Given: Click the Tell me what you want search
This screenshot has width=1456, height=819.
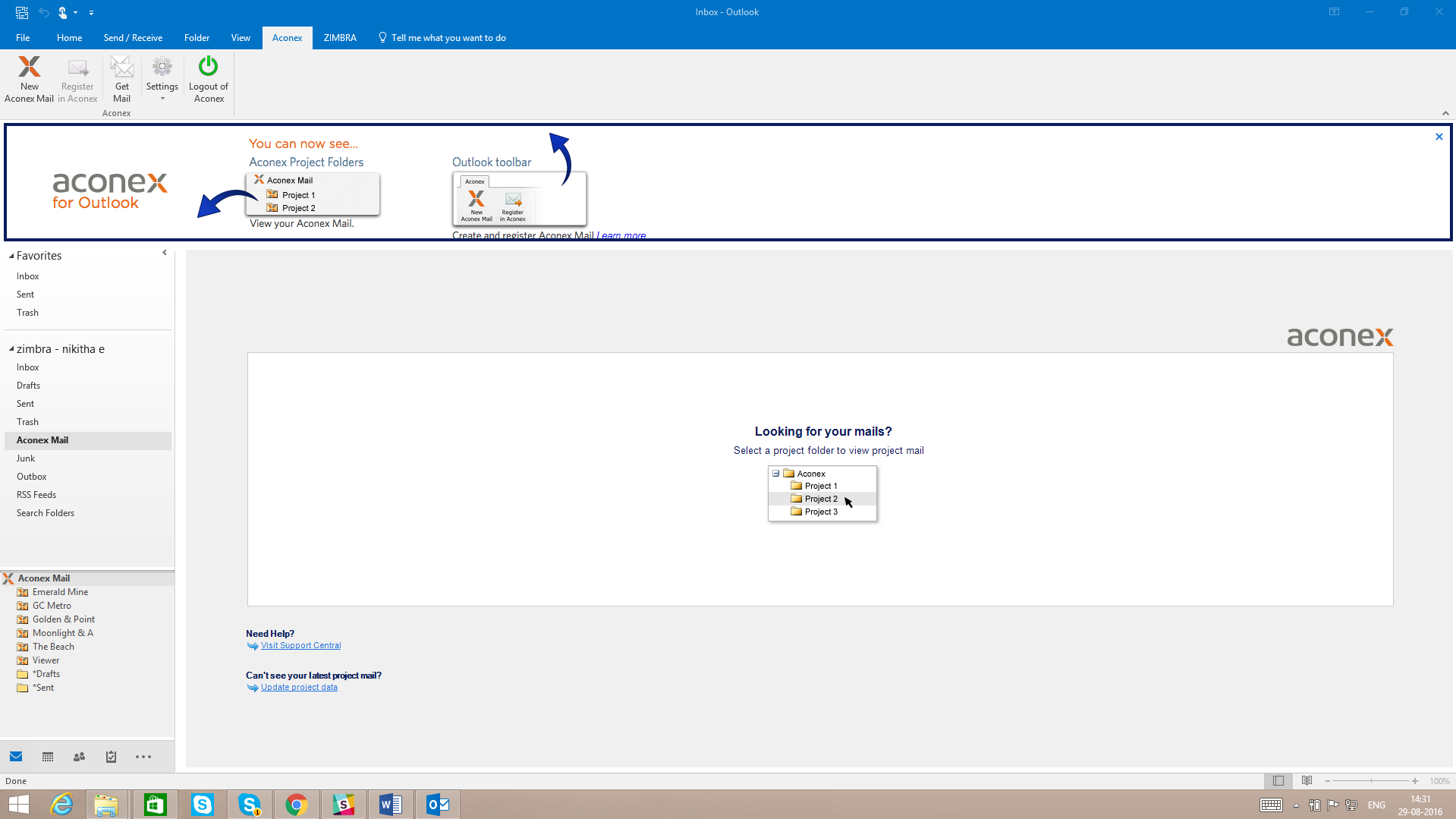Looking at the screenshot, I should (442, 38).
